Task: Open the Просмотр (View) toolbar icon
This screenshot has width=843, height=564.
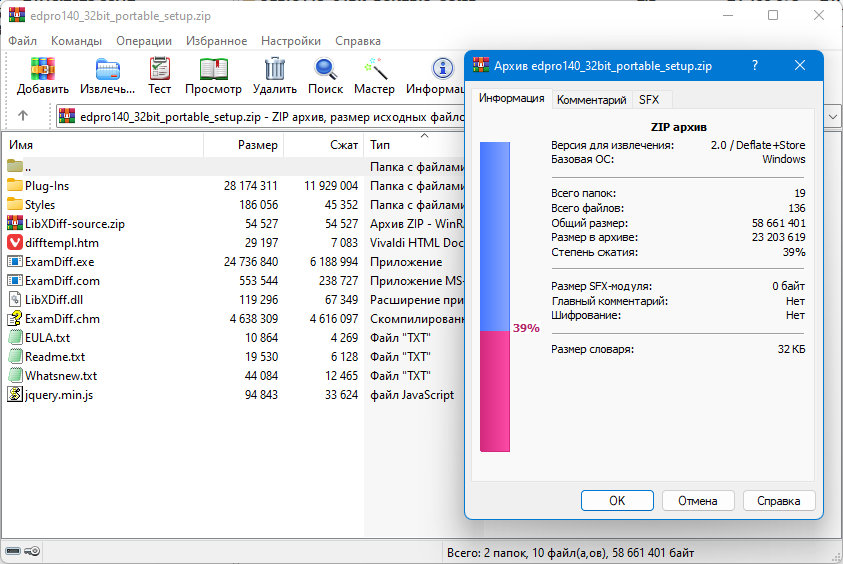Action: coord(213,69)
